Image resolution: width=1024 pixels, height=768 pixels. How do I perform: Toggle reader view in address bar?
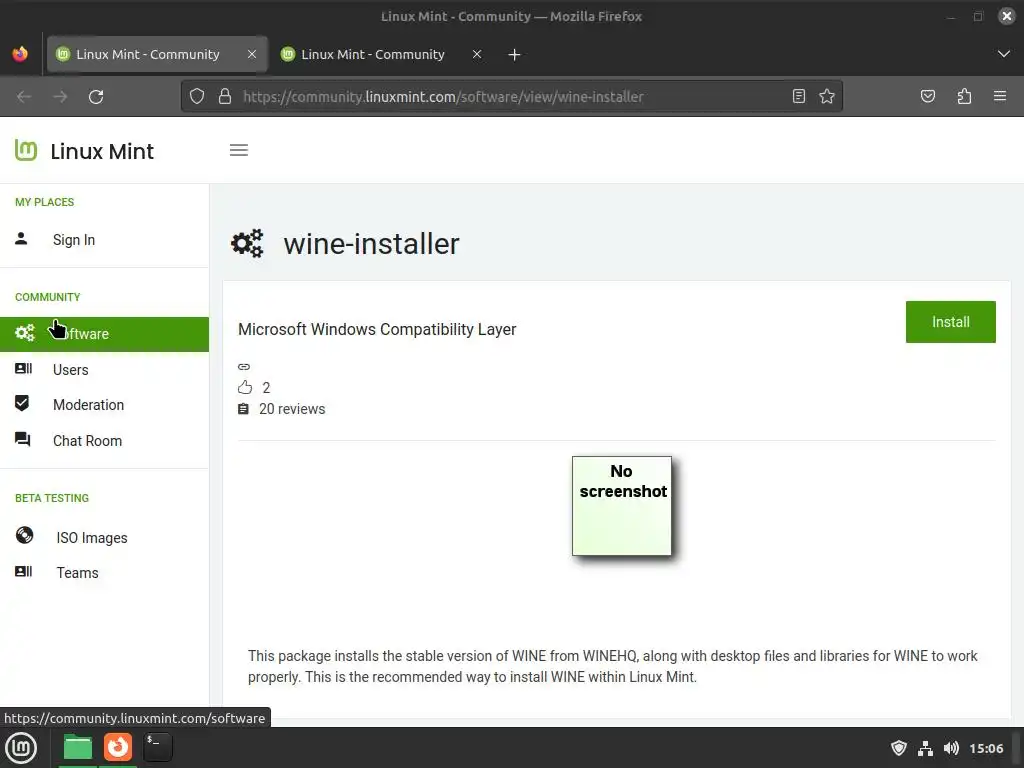tap(798, 97)
